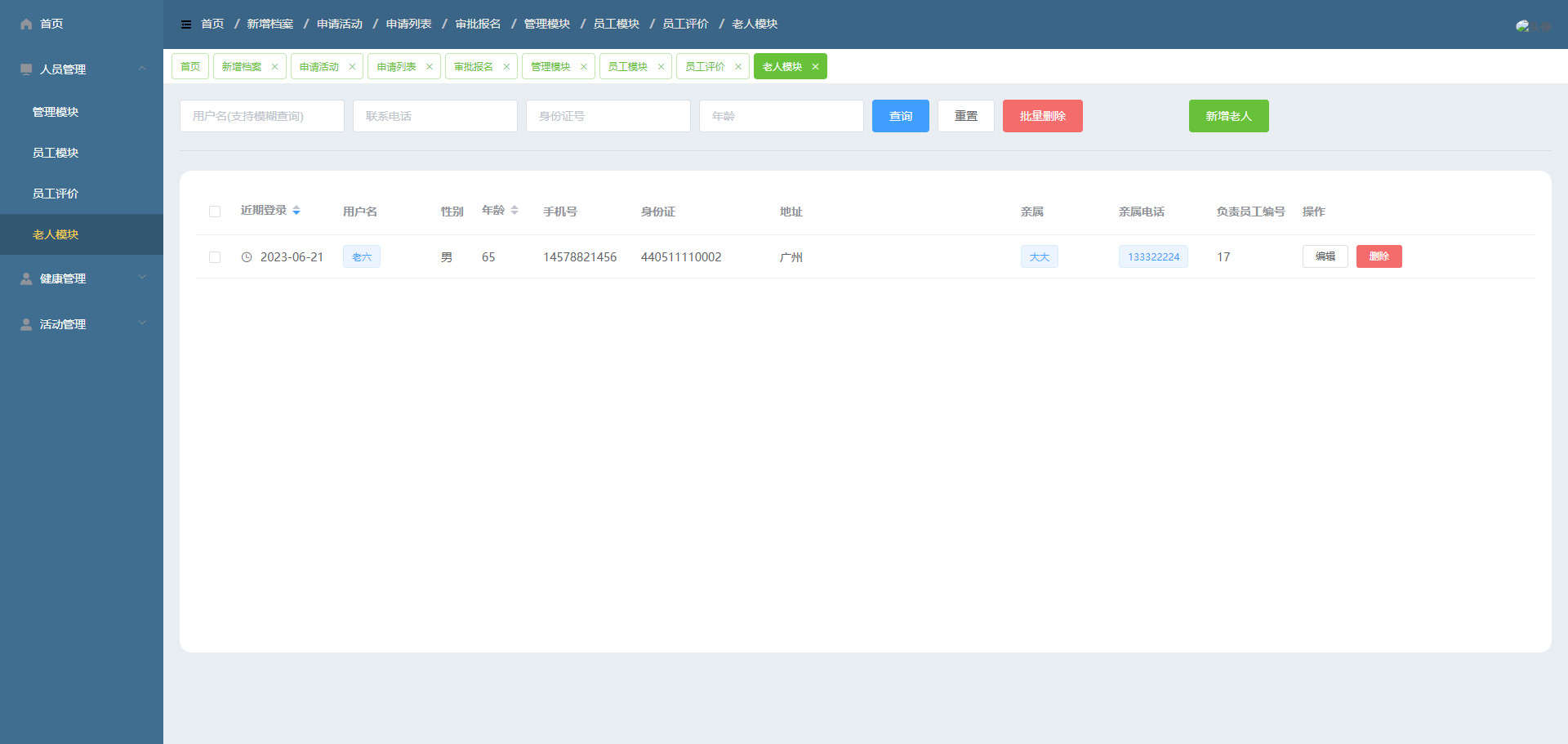The height and width of the screenshot is (744, 1568).
Task: Click the 人员管理 monitor icon
Action: [26, 69]
